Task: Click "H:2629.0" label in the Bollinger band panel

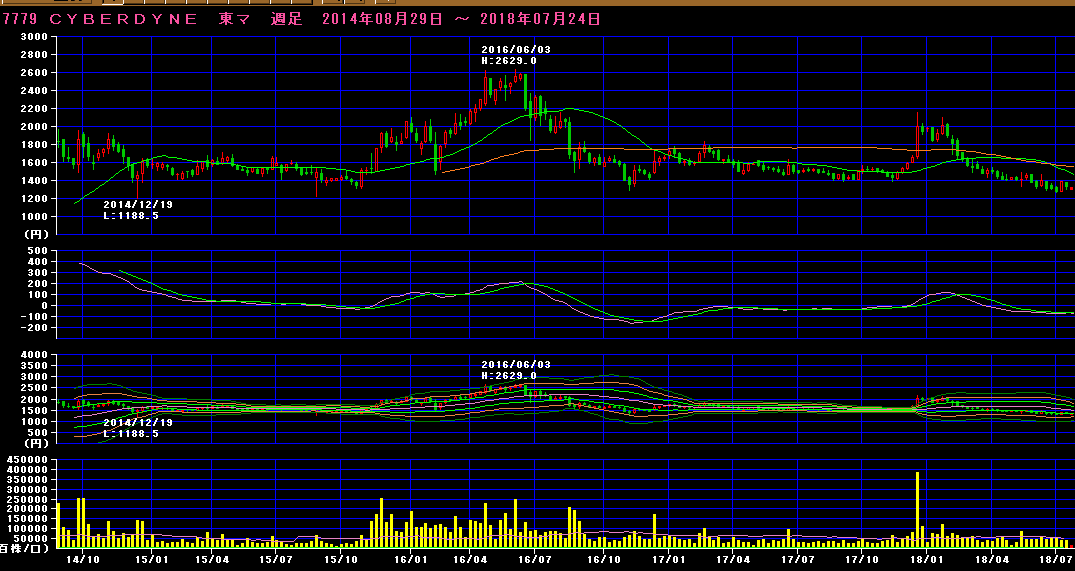Action: pyautogui.click(x=509, y=376)
